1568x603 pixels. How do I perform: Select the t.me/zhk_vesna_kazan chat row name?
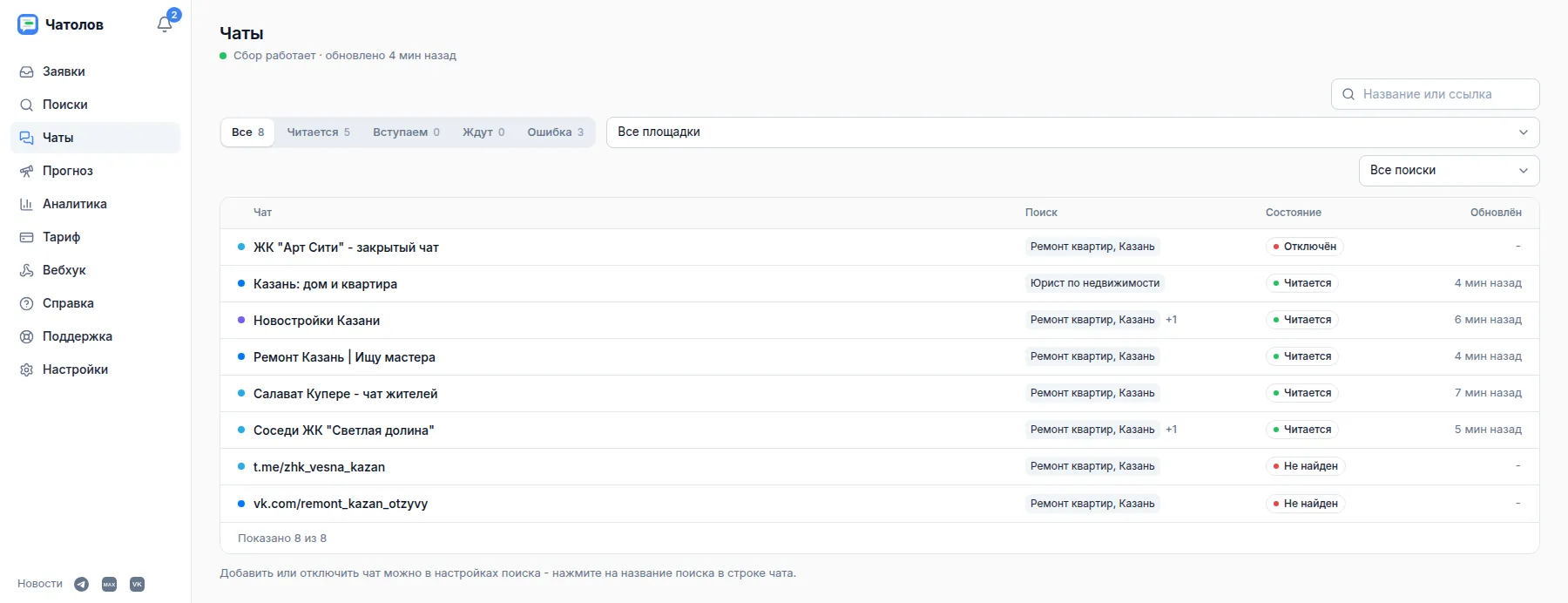point(319,467)
